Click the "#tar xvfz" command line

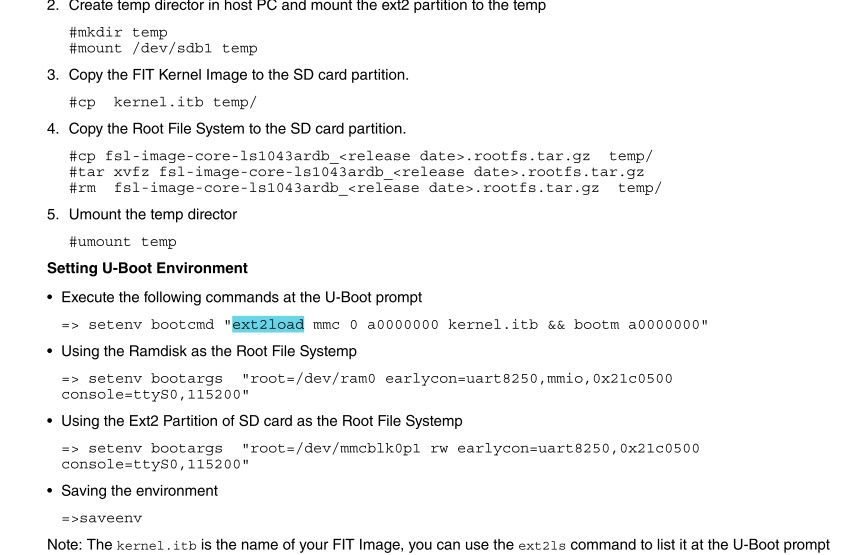tap(356, 172)
